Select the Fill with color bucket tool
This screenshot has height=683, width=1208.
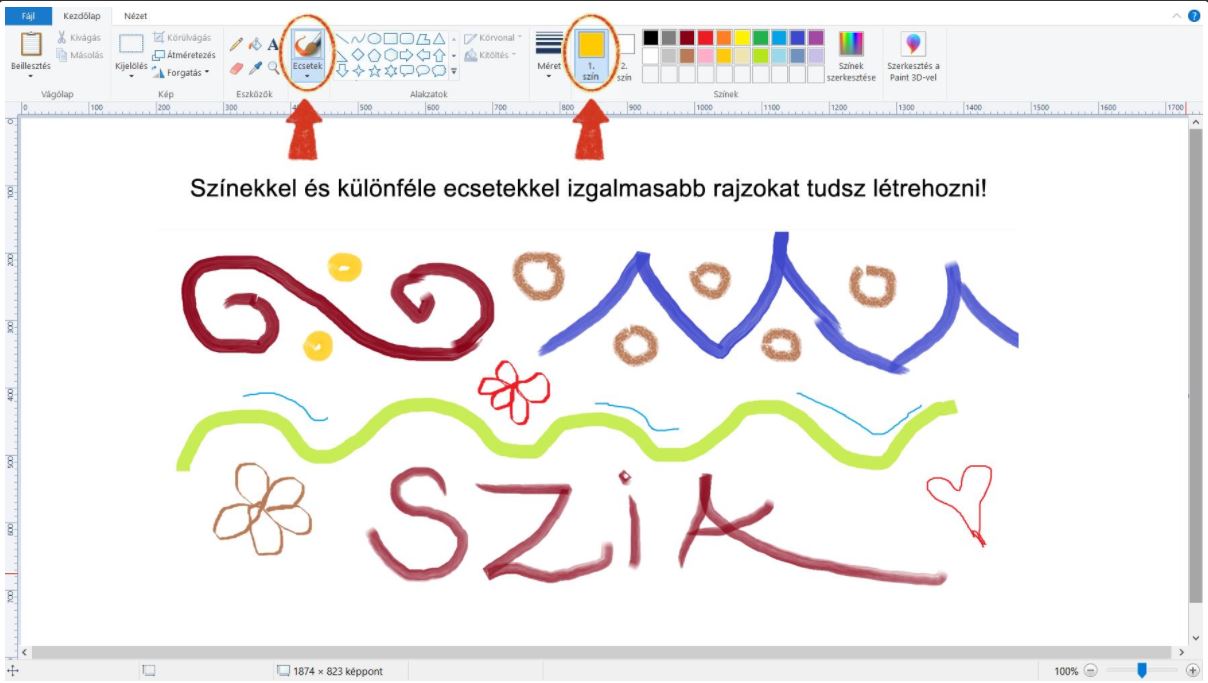[x=255, y=44]
